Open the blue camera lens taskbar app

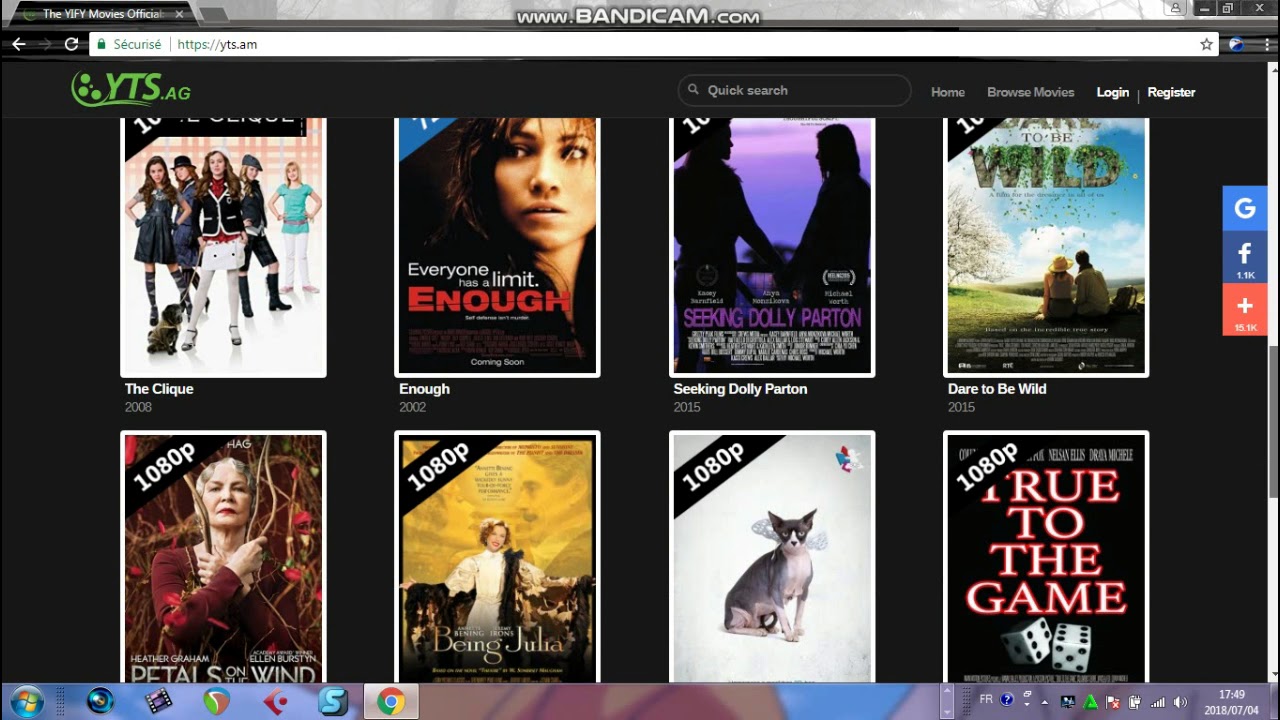100,701
